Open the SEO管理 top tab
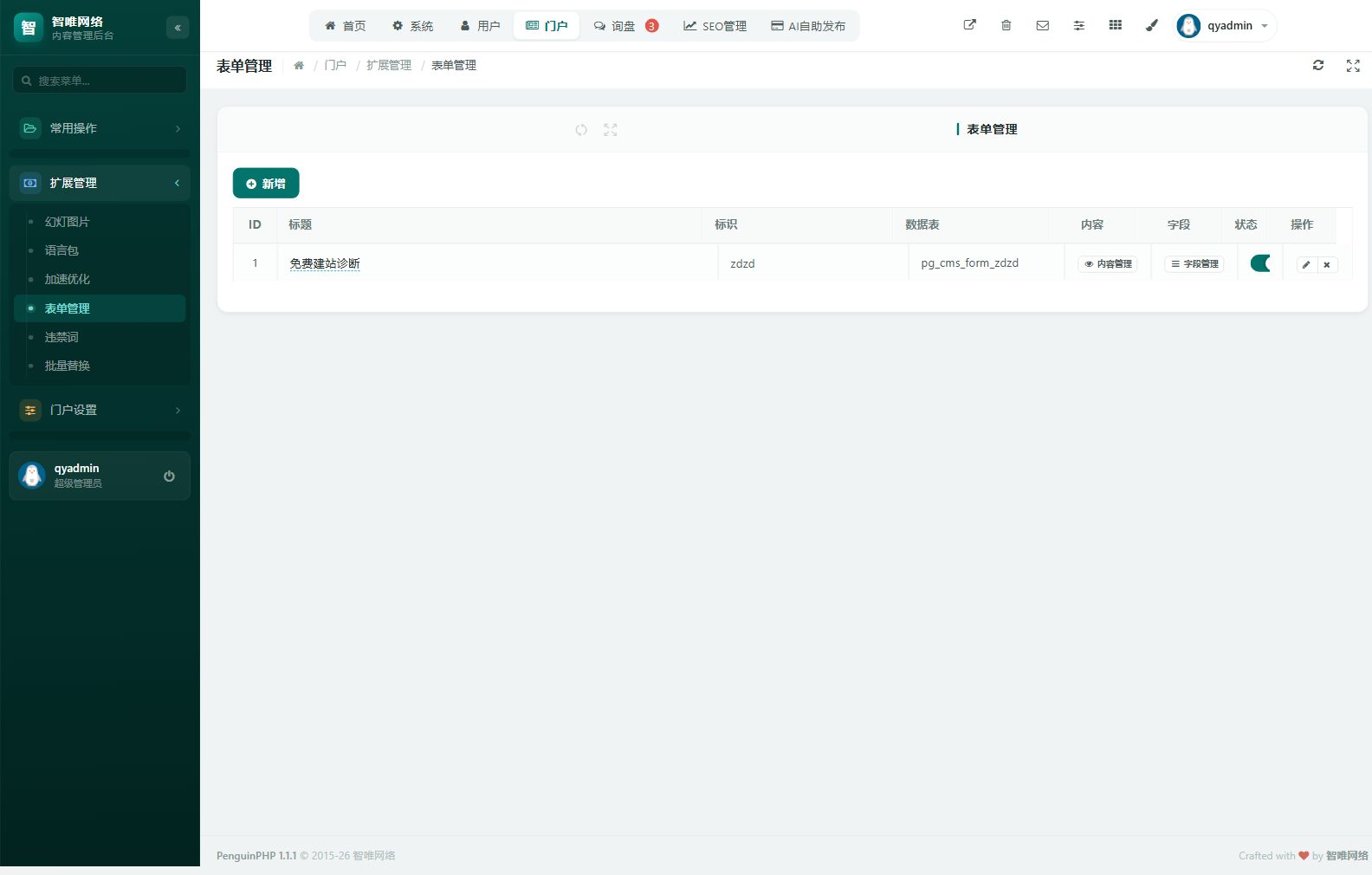The image size is (1372, 875). 715,26
